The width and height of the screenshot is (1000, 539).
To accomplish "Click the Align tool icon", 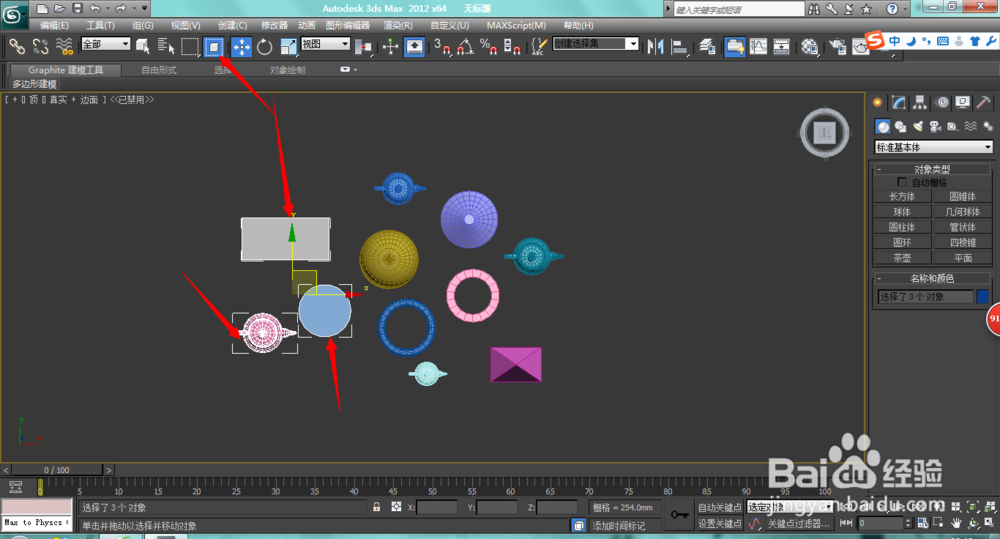I will pyautogui.click(x=680, y=47).
